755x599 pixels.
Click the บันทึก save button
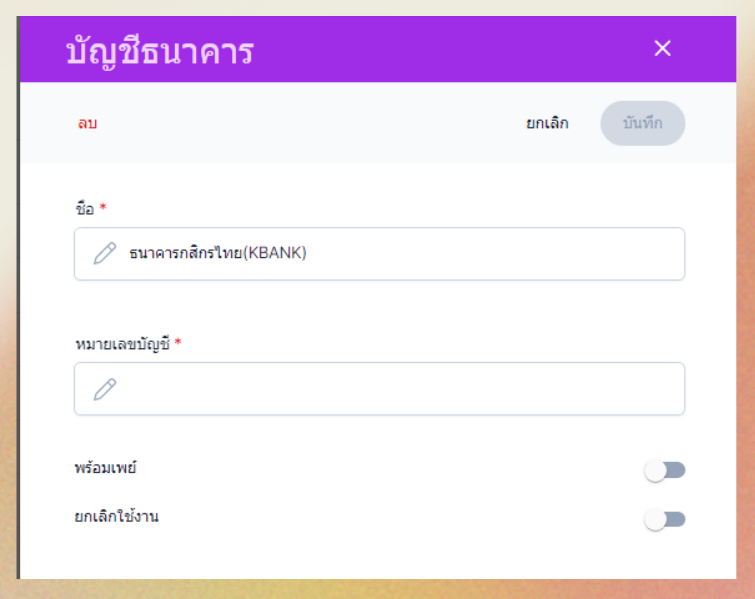(642, 123)
